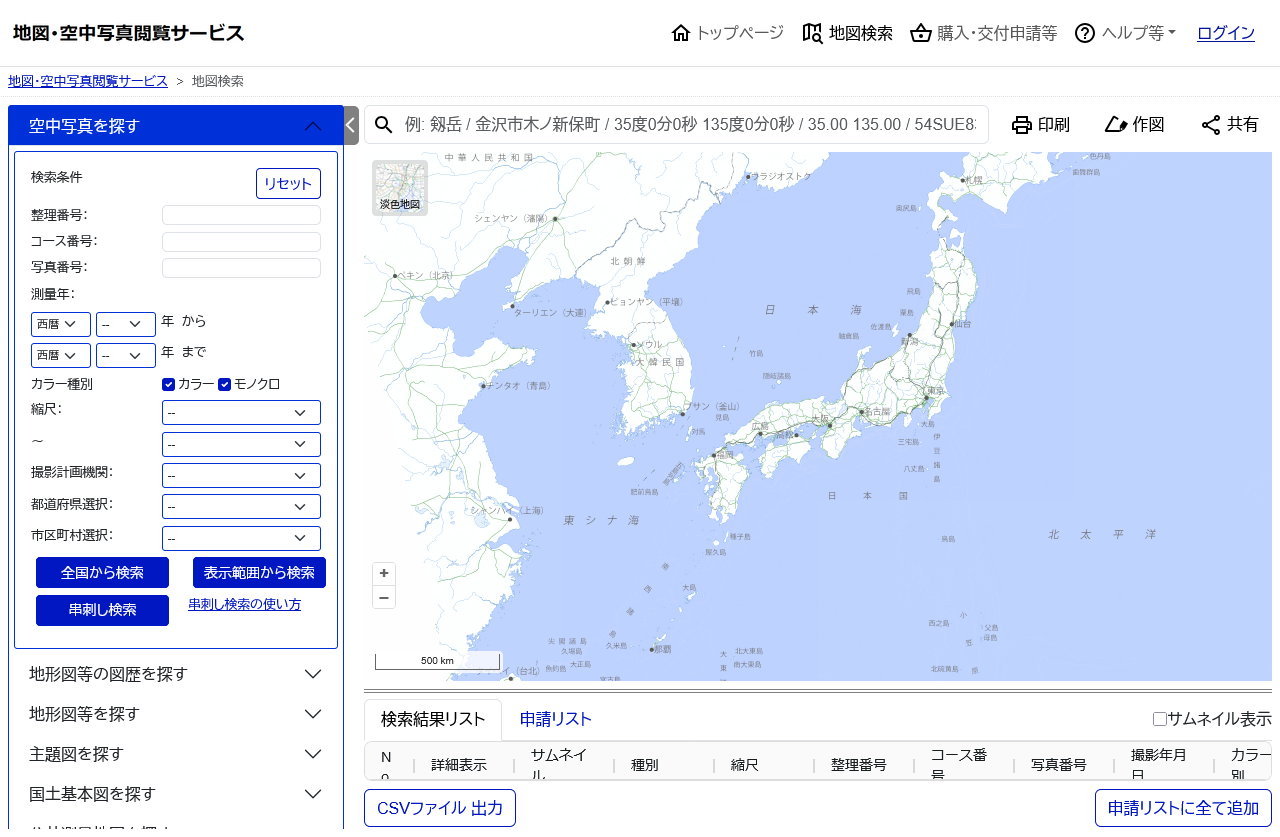Image resolution: width=1280 pixels, height=837 pixels.
Task: Open the 撮影計画機関 dropdown
Action: pyautogui.click(x=241, y=475)
